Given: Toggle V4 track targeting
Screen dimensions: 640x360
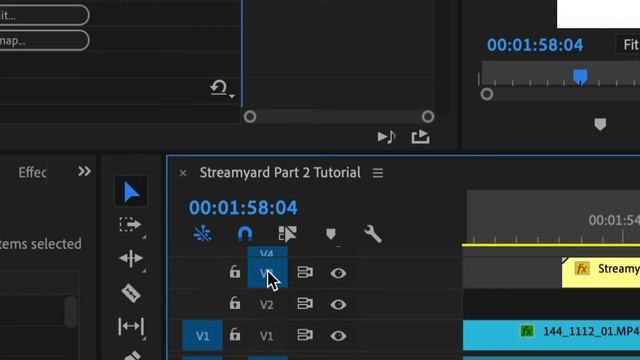Looking at the screenshot, I should [267, 252].
